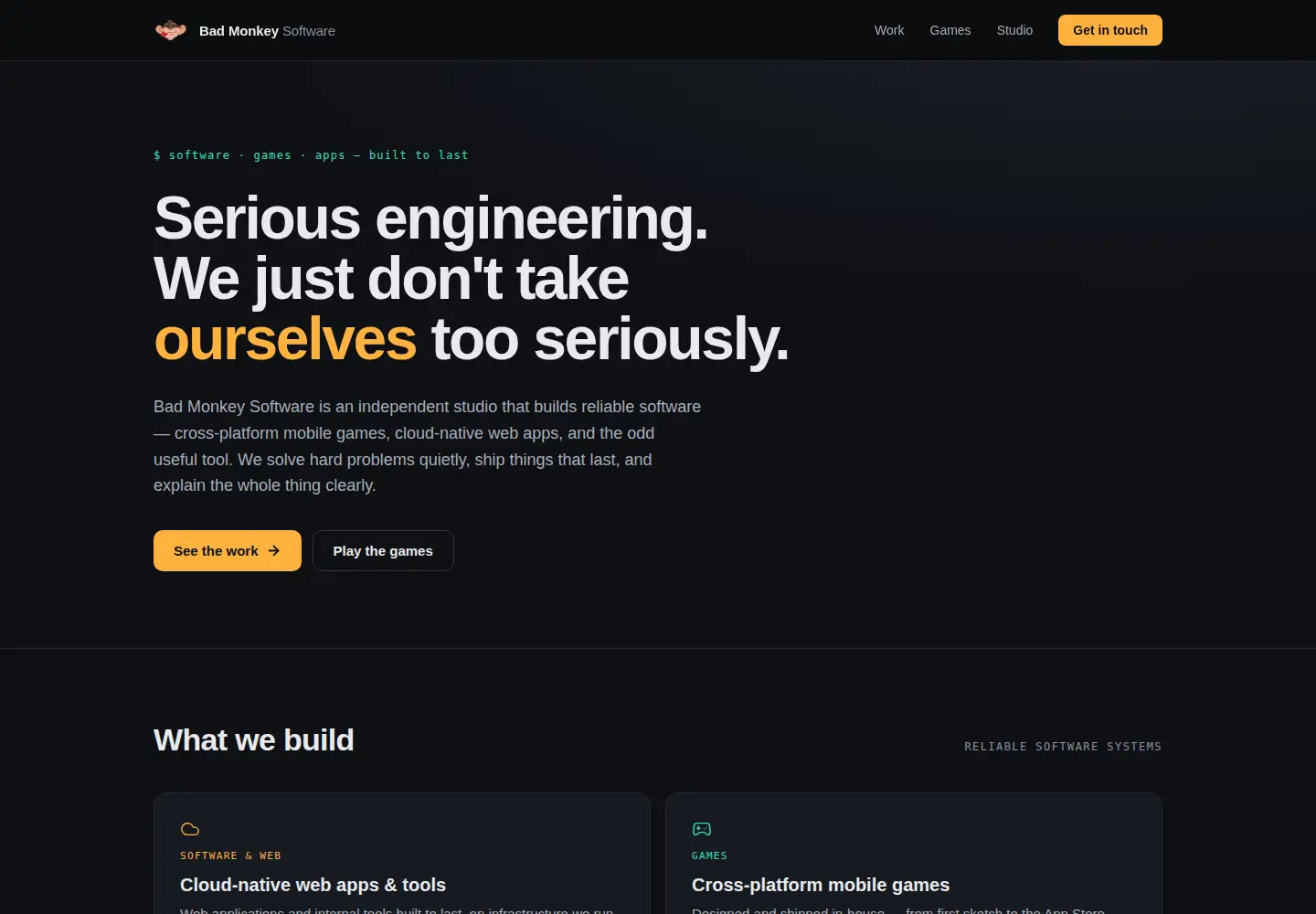The width and height of the screenshot is (1316, 914).
Task: Click the arrow icon in See the work
Action: pyautogui.click(x=273, y=550)
